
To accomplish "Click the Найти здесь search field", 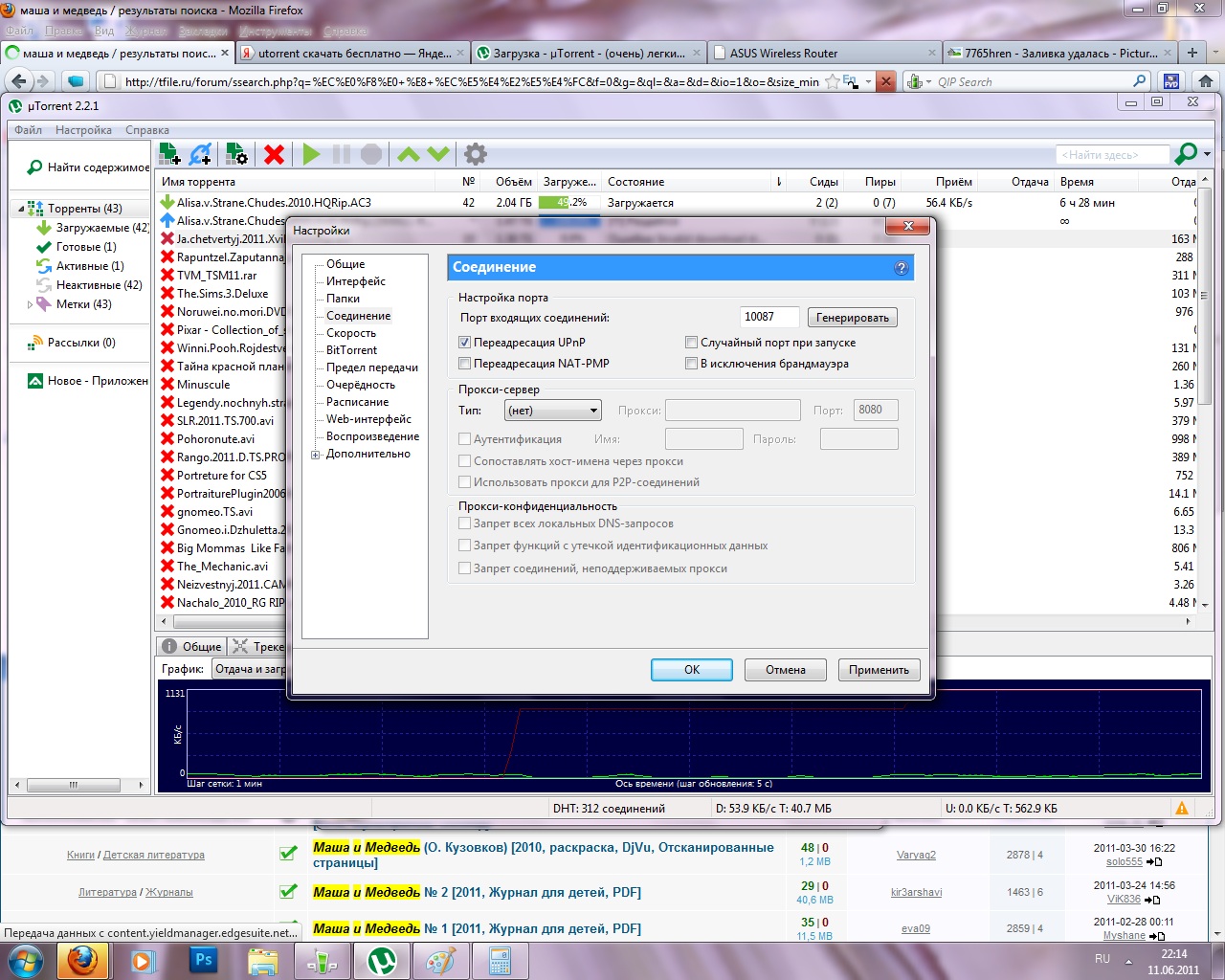I will (1113, 154).
